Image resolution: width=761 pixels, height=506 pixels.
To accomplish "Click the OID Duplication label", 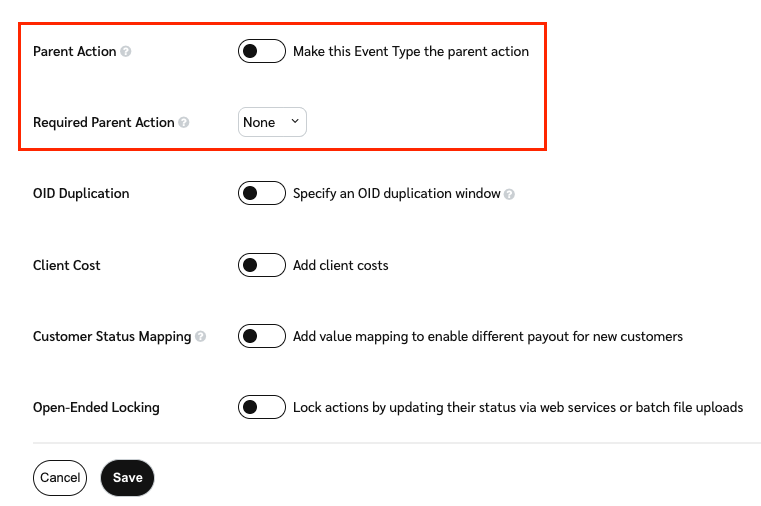I will click(81, 193).
